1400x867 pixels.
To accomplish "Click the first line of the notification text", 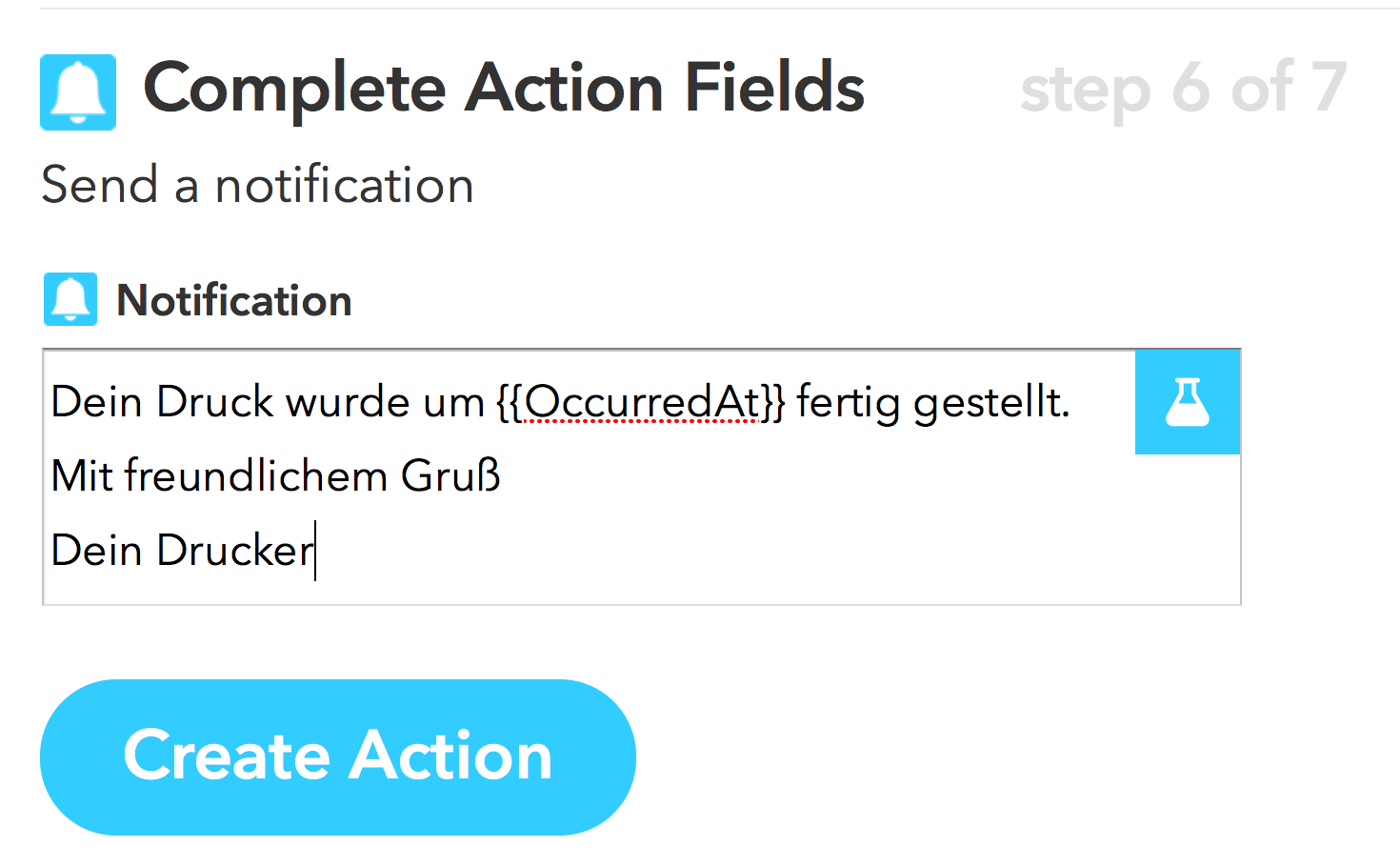I will coord(560,402).
